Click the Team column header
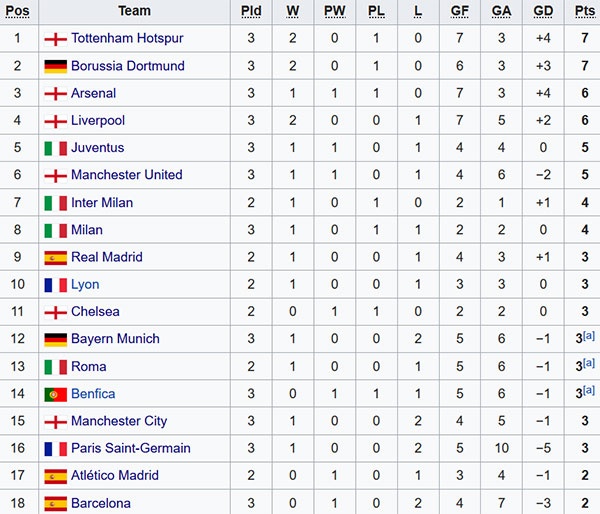This screenshot has width=600, height=514. (x=134, y=11)
